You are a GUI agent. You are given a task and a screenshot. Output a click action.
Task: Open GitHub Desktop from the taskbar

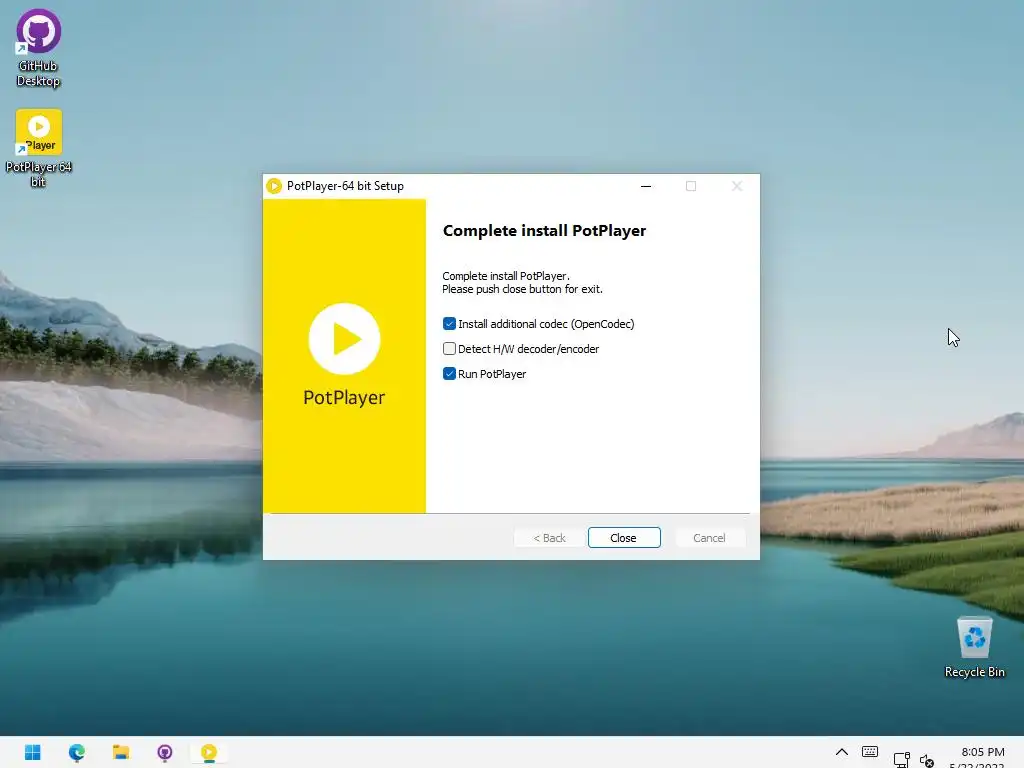pos(165,752)
